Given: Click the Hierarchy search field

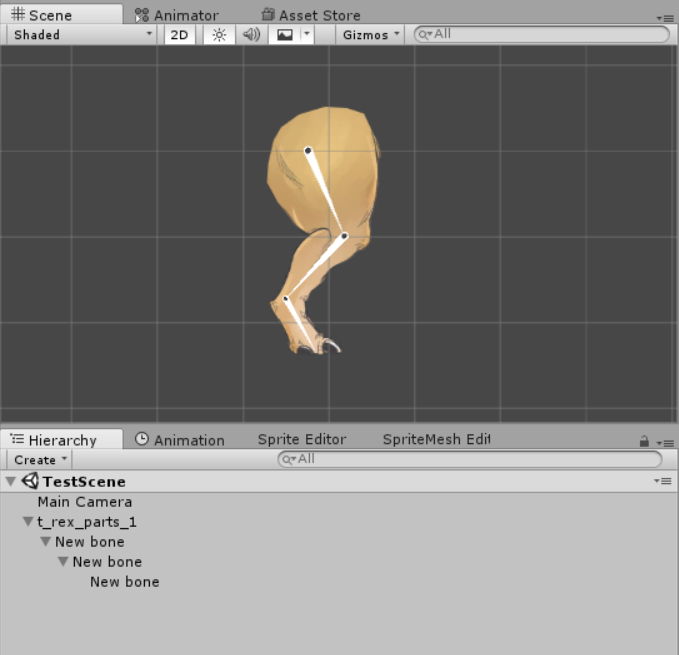Looking at the screenshot, I should (x=469, y=459).
